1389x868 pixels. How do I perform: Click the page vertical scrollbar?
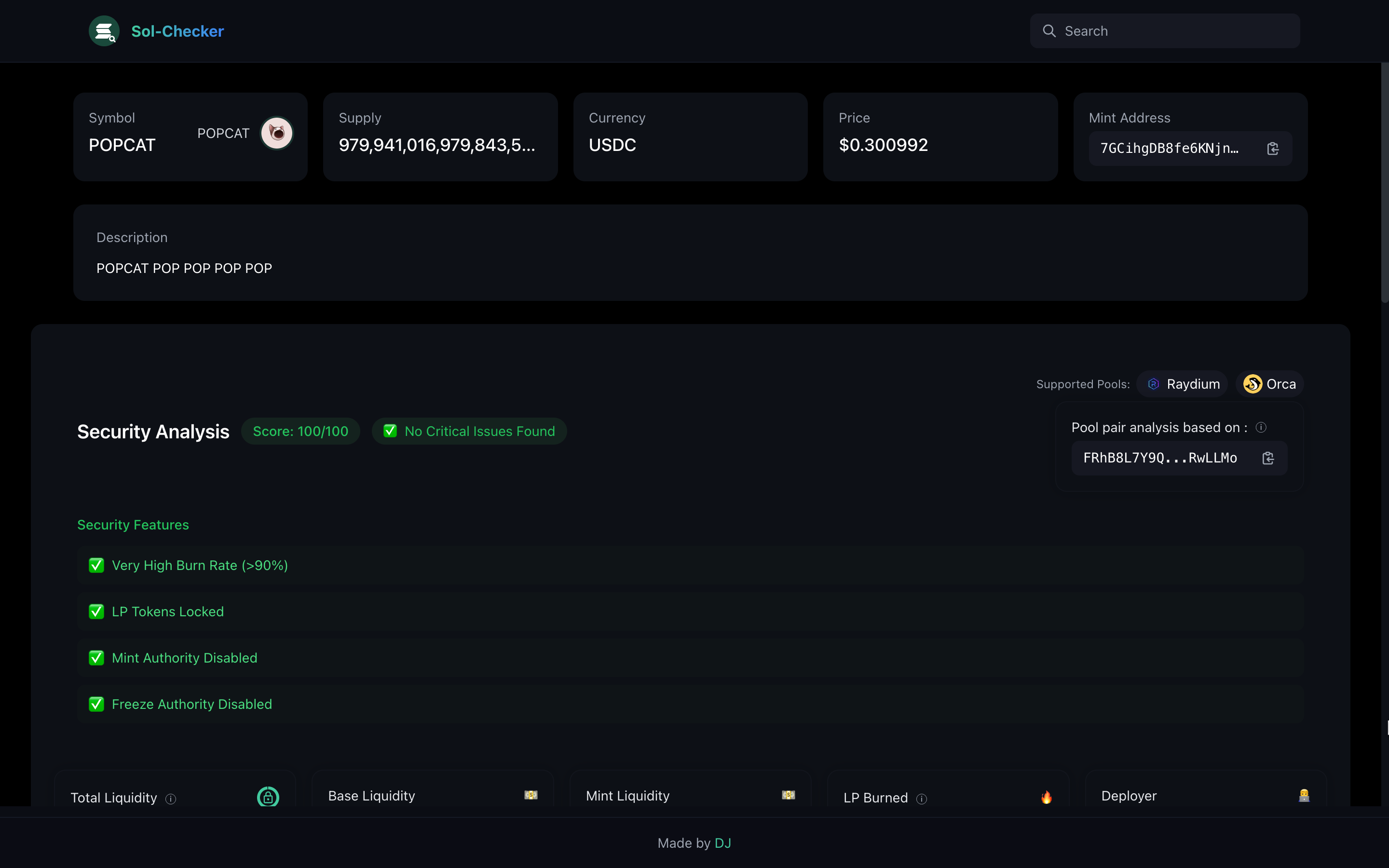coord(1384,184)
